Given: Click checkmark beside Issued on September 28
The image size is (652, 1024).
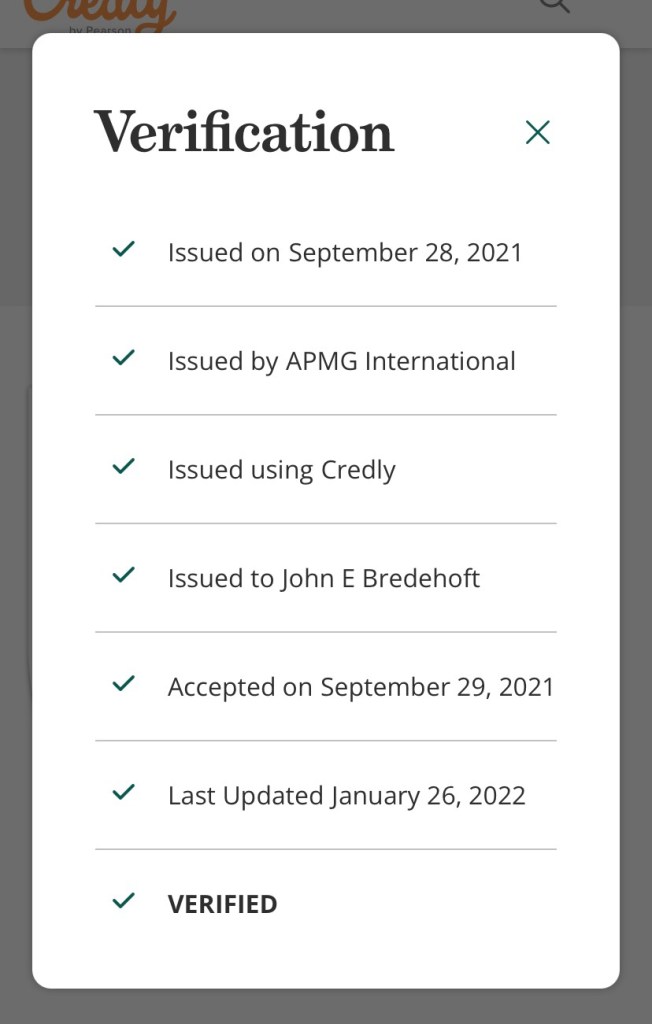Looking at the screenshot, I should click(x=124, y=250).
